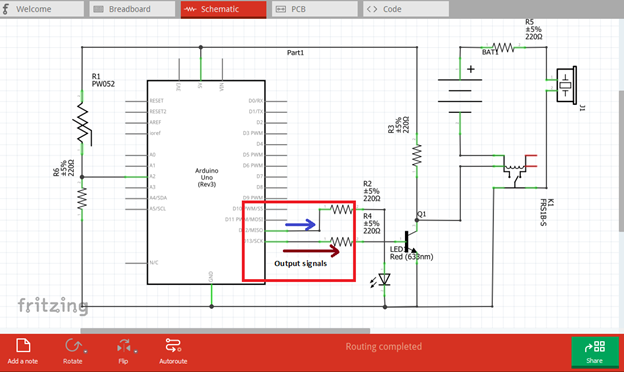
Task: Select the K1 FRS1B-S relay symbol
Action: pyautogui.click(x=515, y=171)
